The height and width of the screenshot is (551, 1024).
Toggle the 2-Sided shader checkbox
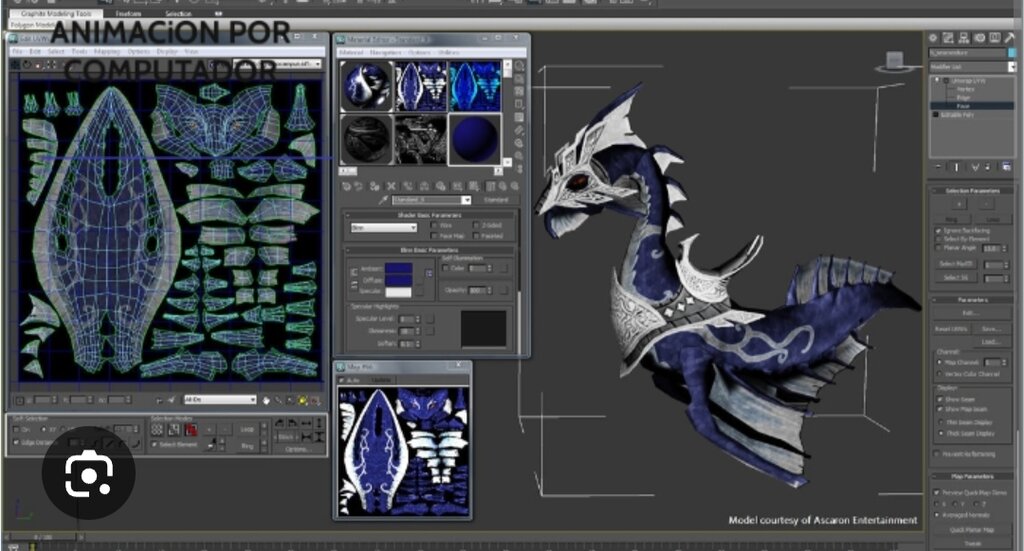click(476, 225)
